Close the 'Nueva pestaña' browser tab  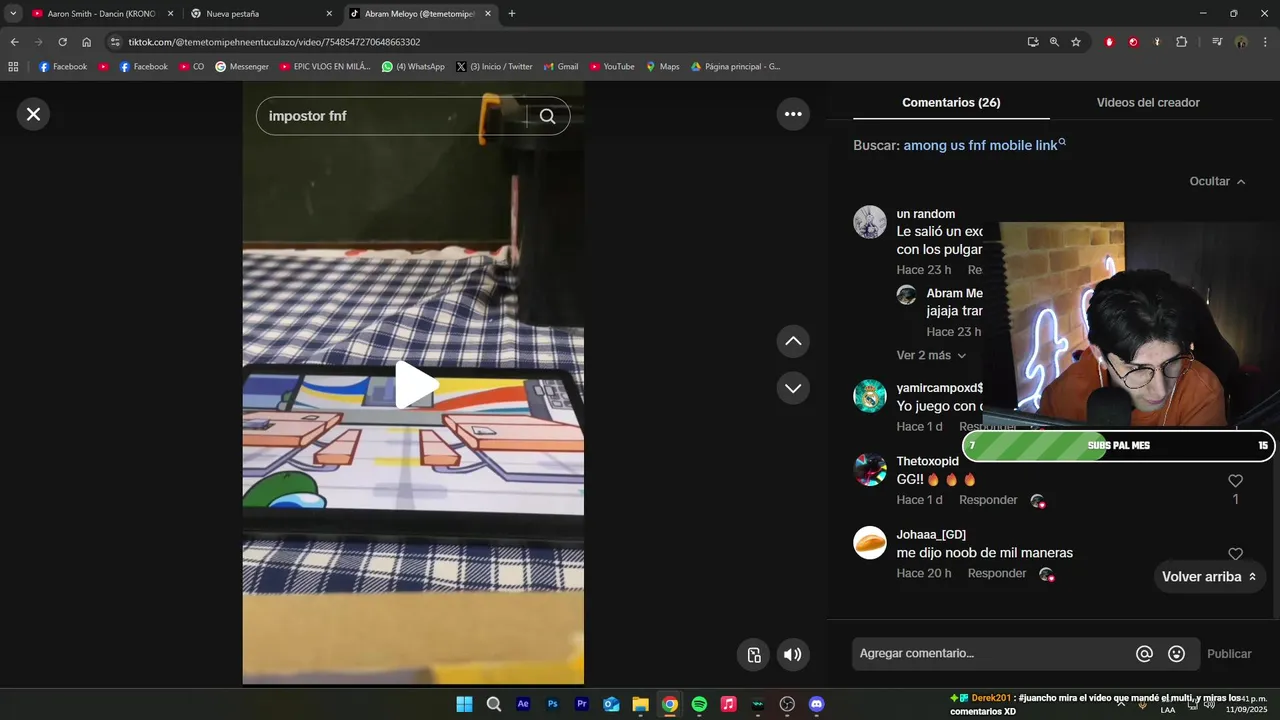tap(329, 14)
